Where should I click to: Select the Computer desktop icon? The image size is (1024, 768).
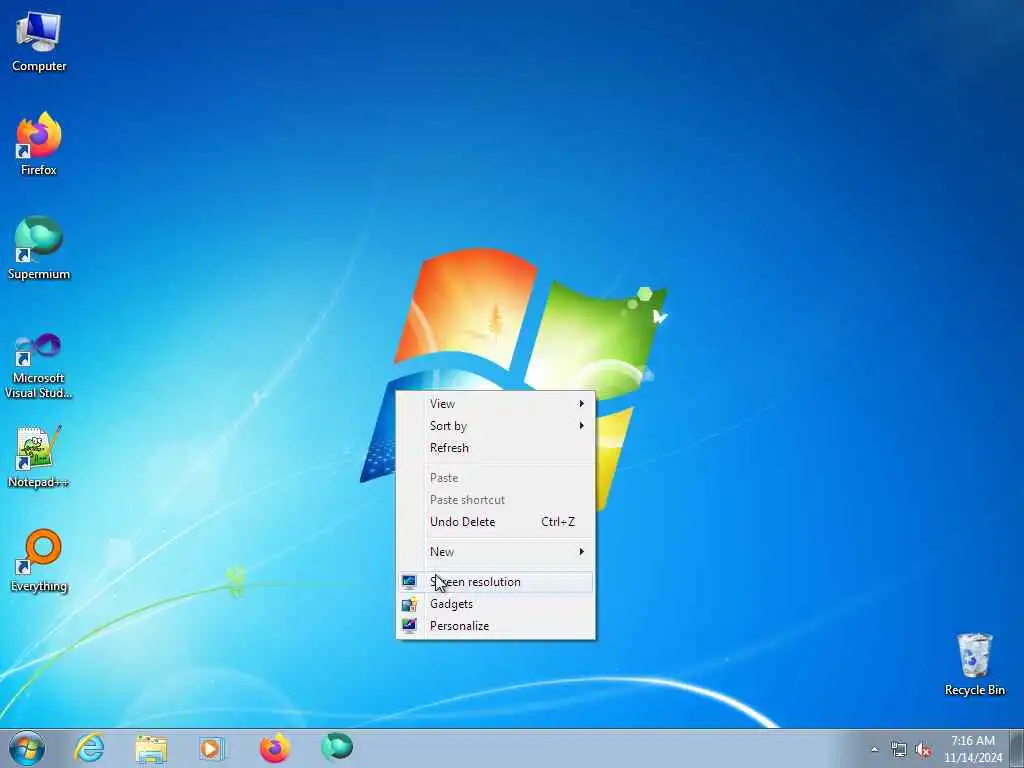point(39,42)
